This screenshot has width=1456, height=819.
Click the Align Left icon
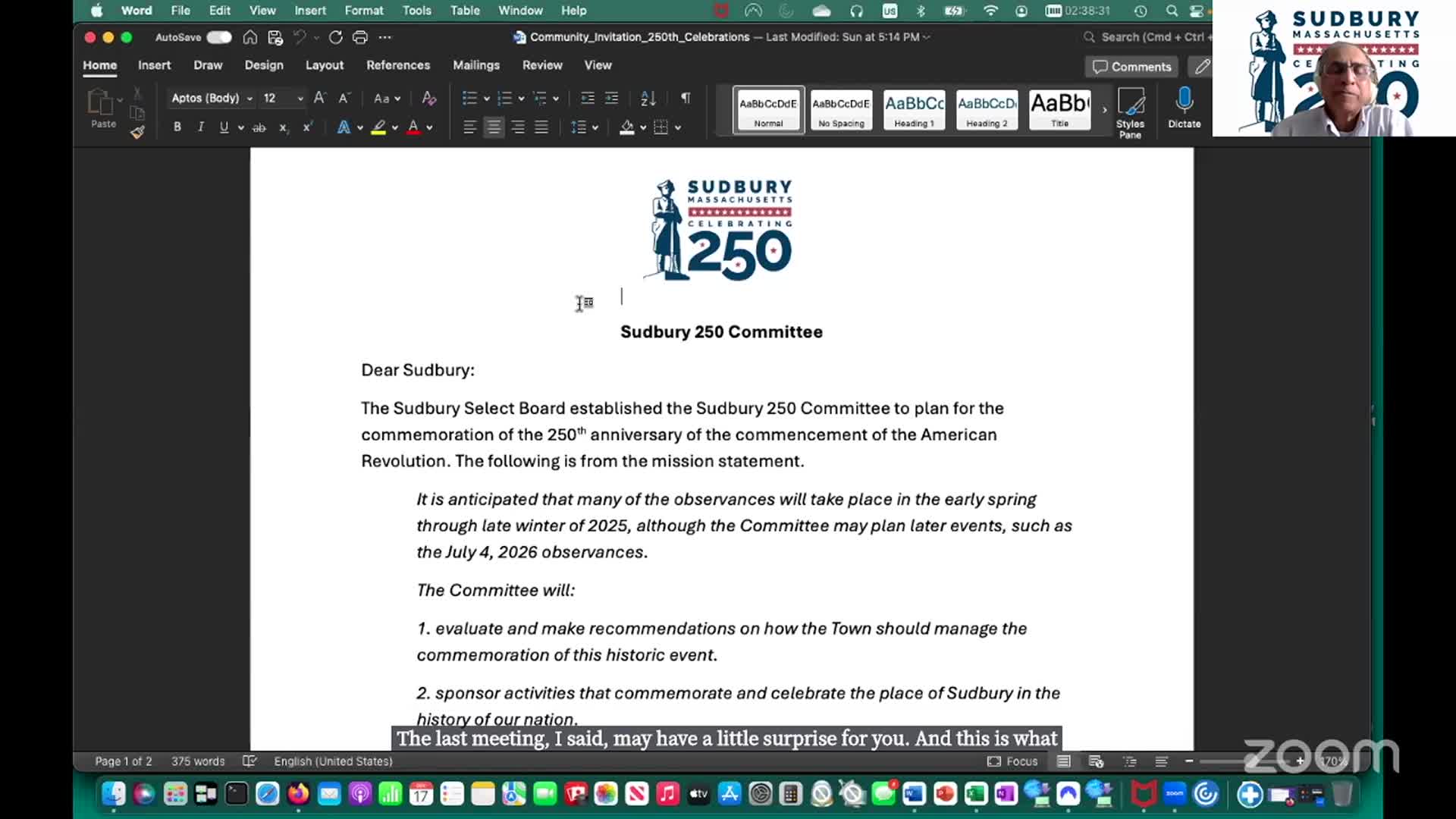(470, 127)
